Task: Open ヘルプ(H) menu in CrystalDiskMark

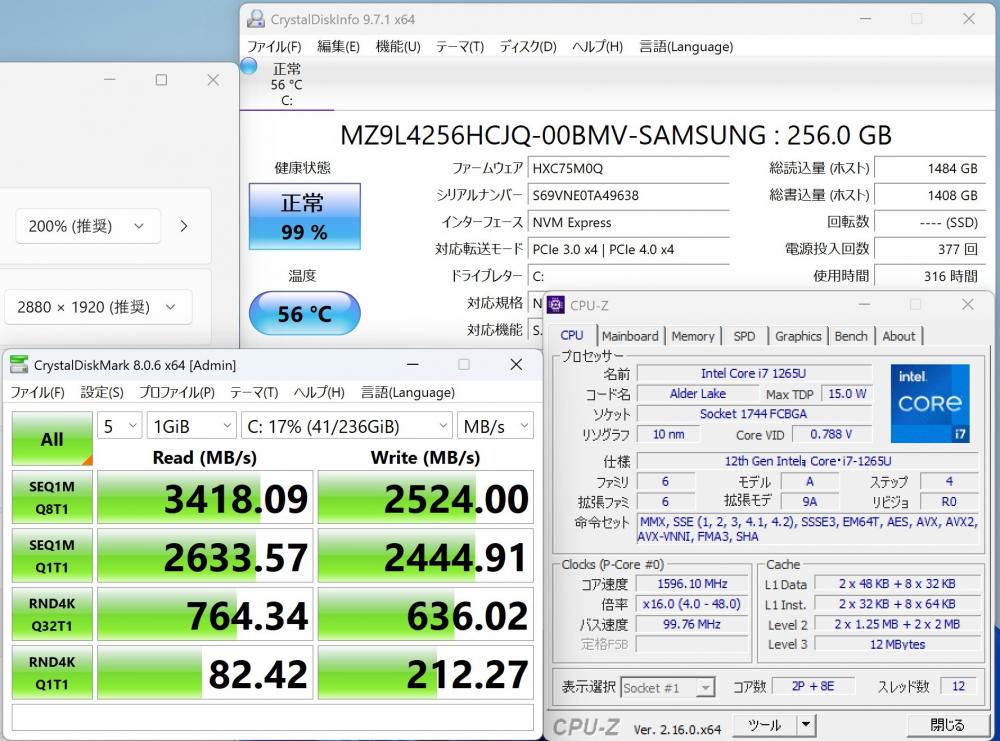Action: tap(319, 392)
